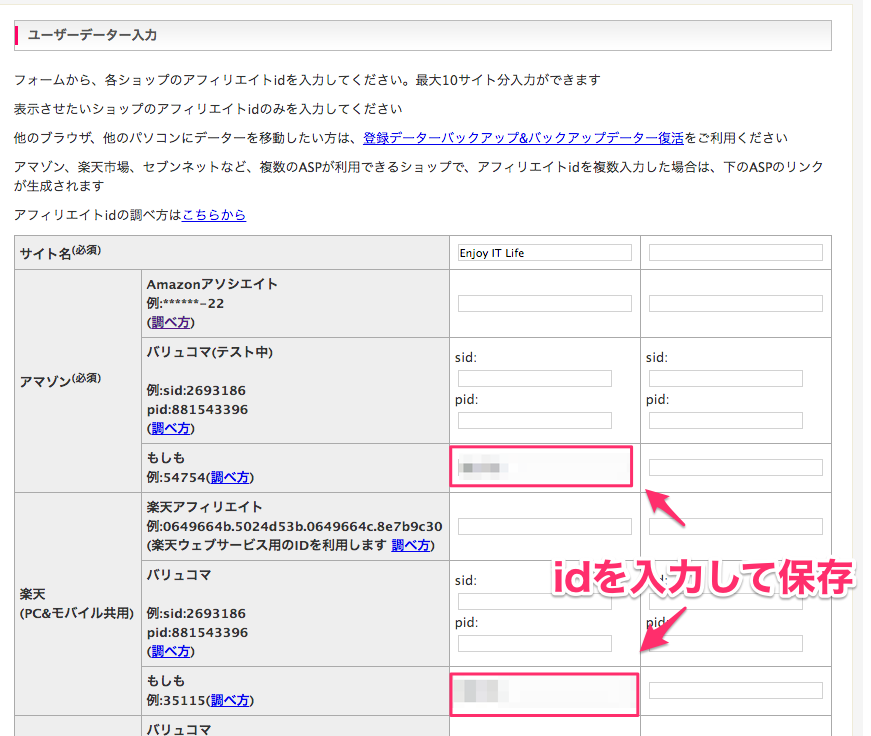Select second-column Amazon バリュコマ sid field
This screenshot has width=871, height=736.
tap(725, 378)
